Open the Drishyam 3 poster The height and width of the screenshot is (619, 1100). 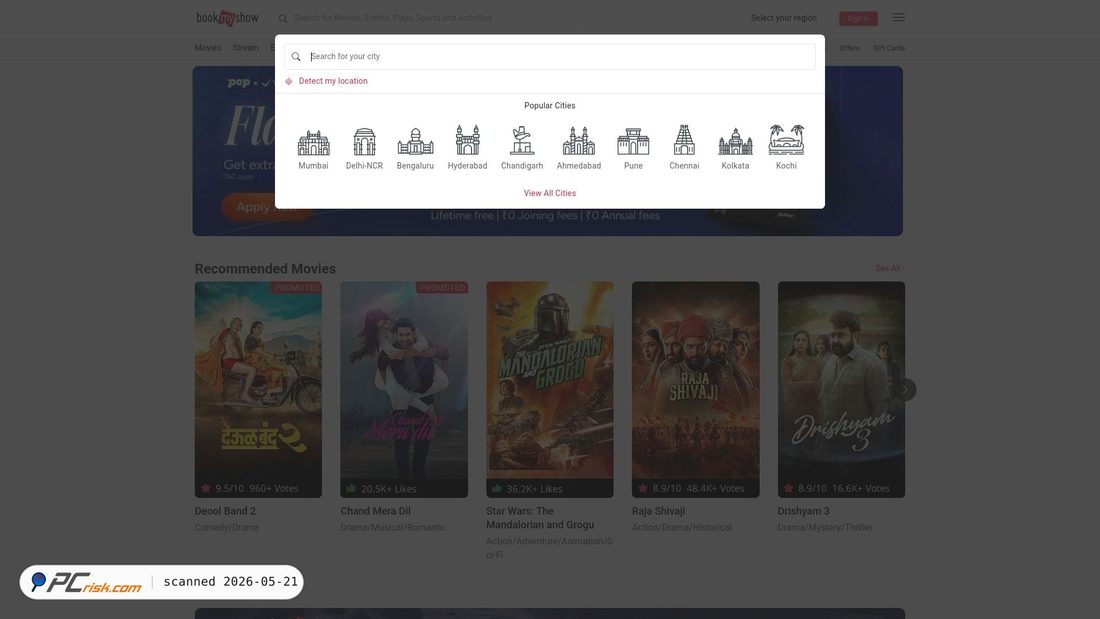point(841,390)
